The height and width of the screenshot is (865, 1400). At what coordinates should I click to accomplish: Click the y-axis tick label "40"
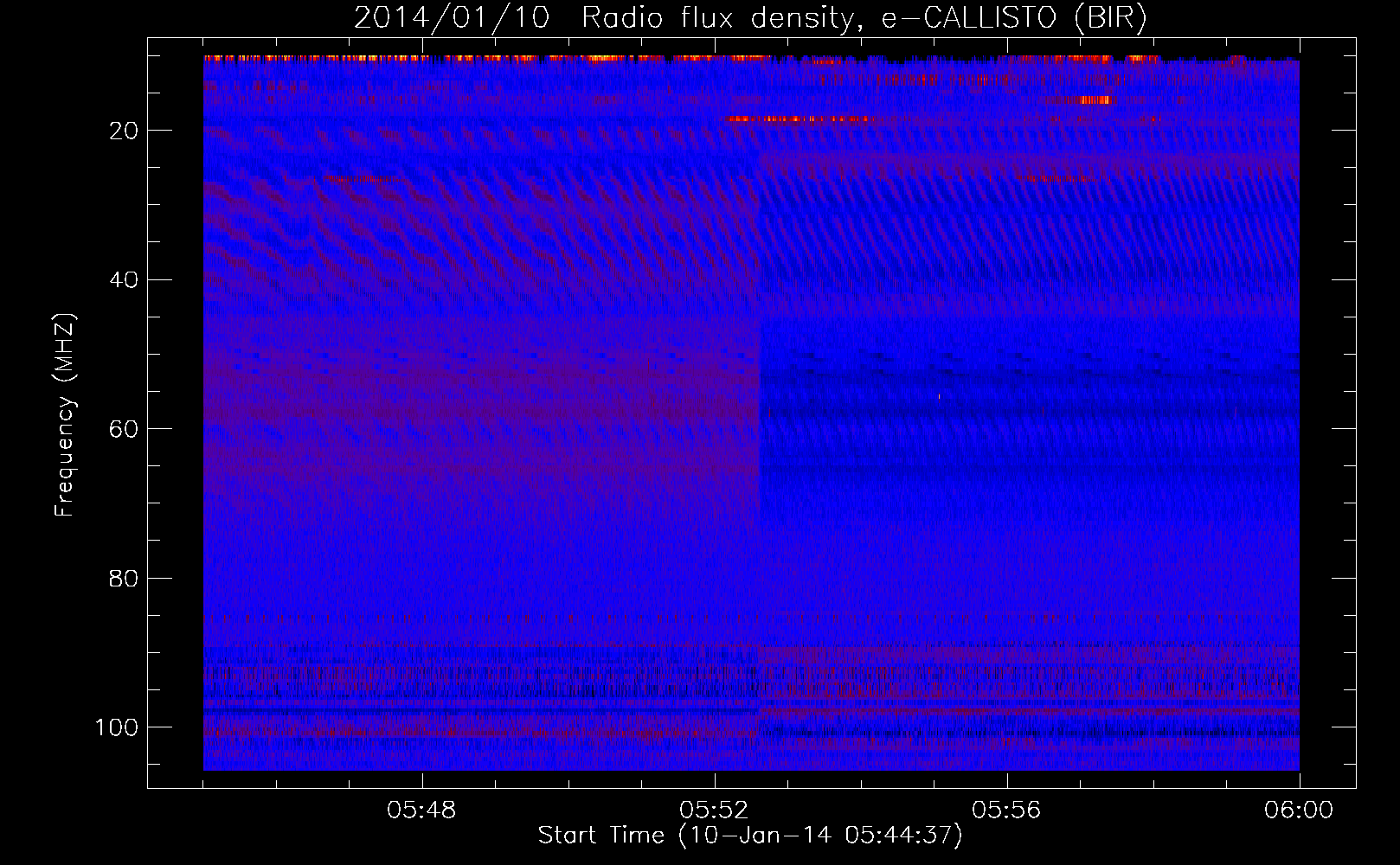pos(124,280)
